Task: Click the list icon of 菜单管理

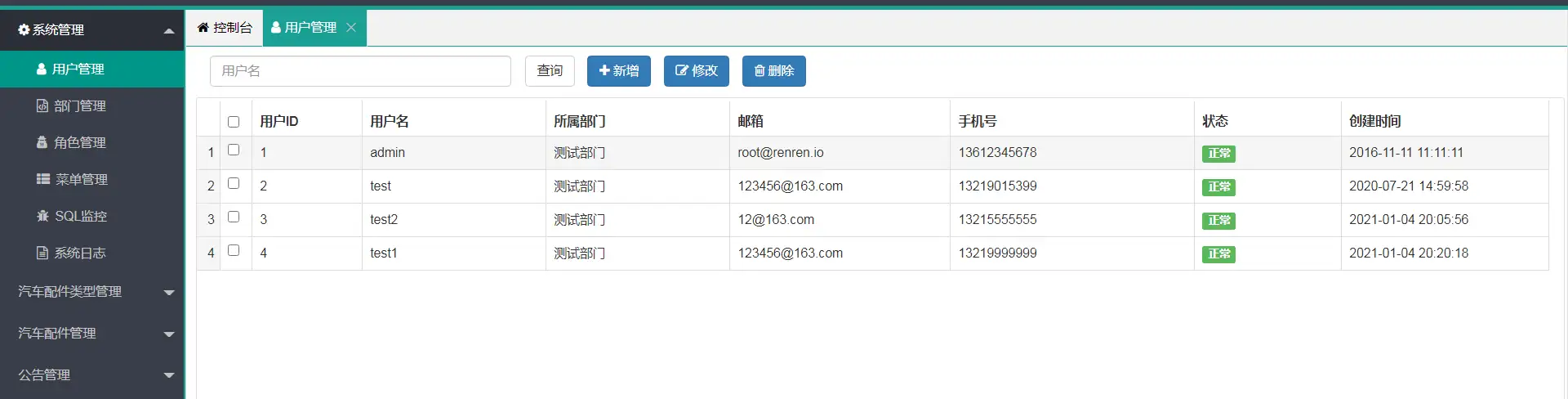Action: click(43, 179)
